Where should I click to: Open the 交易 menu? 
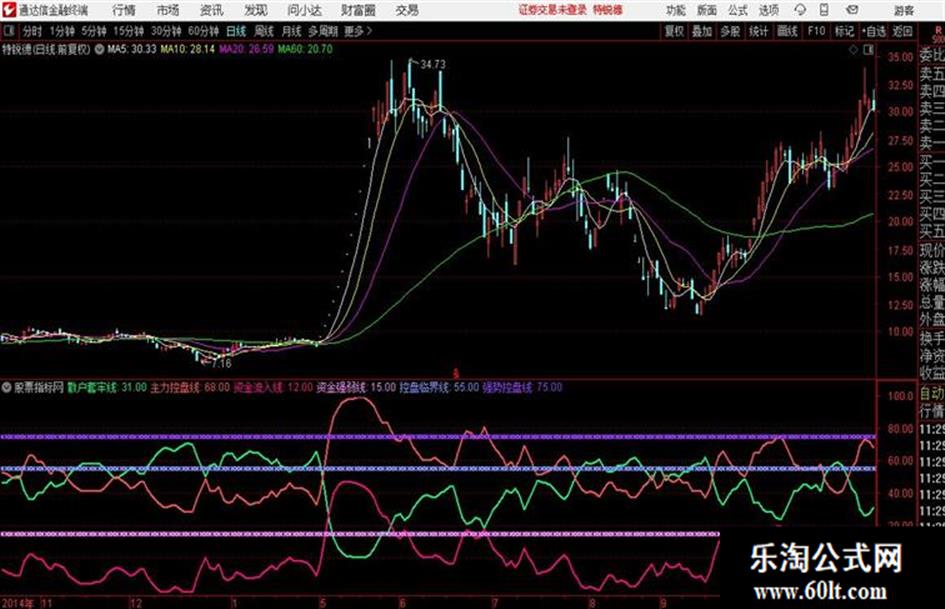pyautogui.click(x=407, y=10)
